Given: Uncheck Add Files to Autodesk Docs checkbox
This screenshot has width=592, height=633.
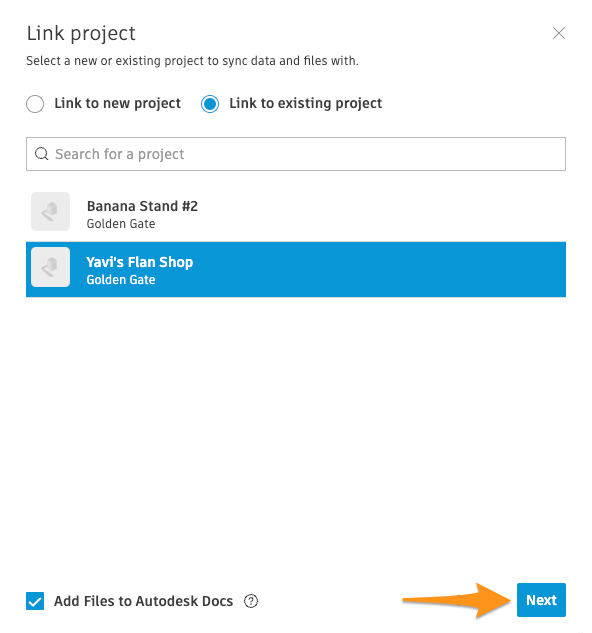Looking at the screenshot, I should pos(35,601).
